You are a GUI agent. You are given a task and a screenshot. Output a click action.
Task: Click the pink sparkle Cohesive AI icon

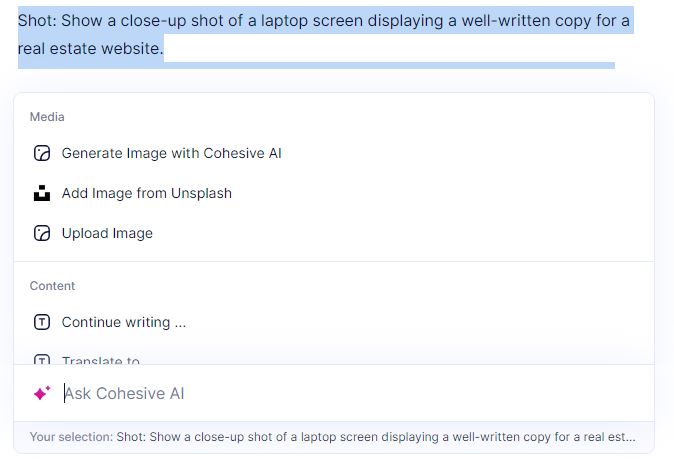click(x=42, y=393)
